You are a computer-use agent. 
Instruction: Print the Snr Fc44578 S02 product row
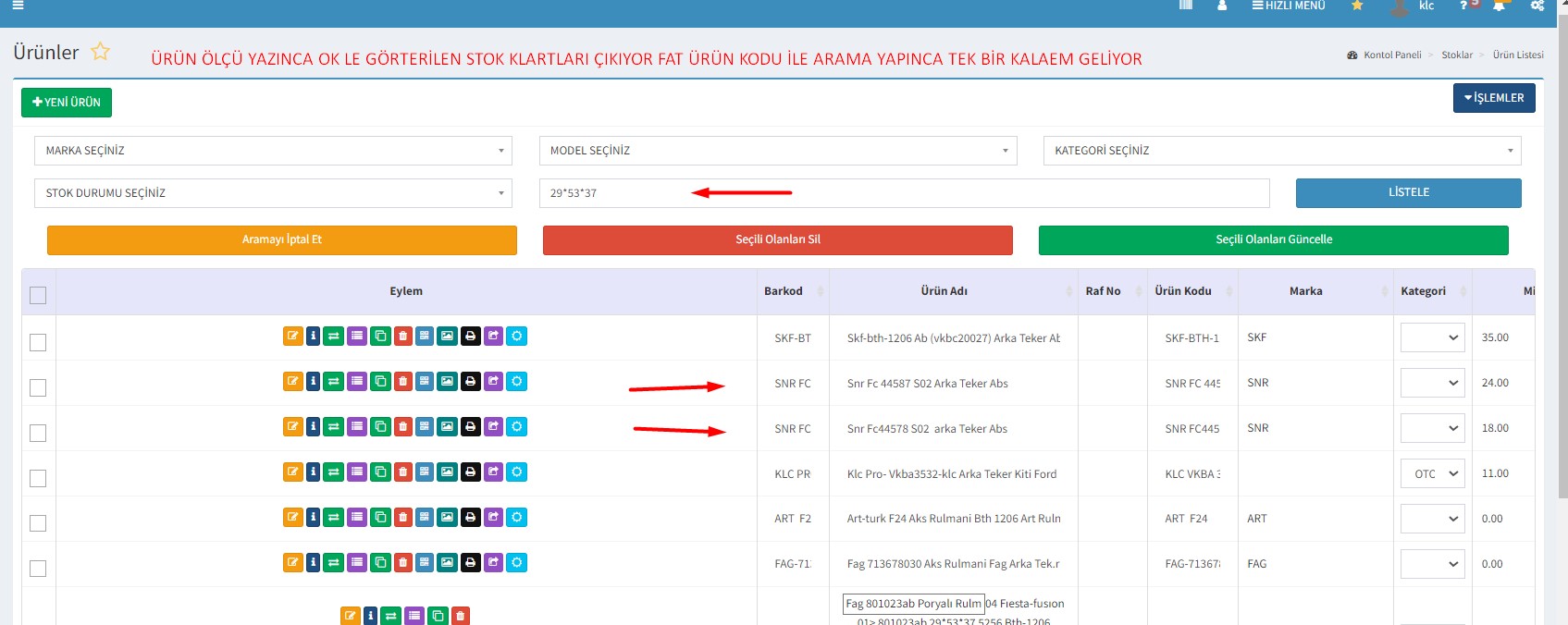pyautogui.click(x=471, y=427)
